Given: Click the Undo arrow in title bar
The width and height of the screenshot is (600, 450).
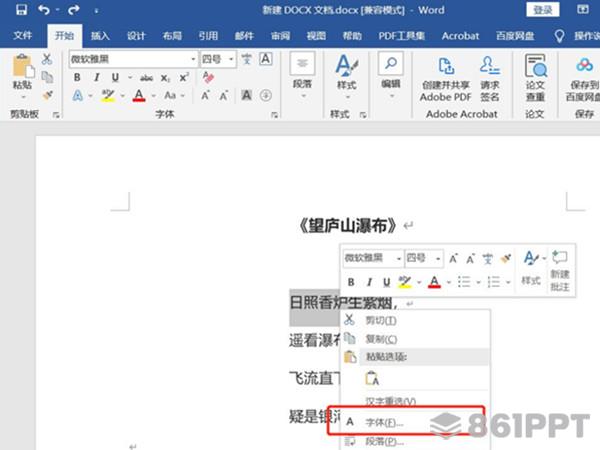Looking at the screenshot, I should click(44, 10).
